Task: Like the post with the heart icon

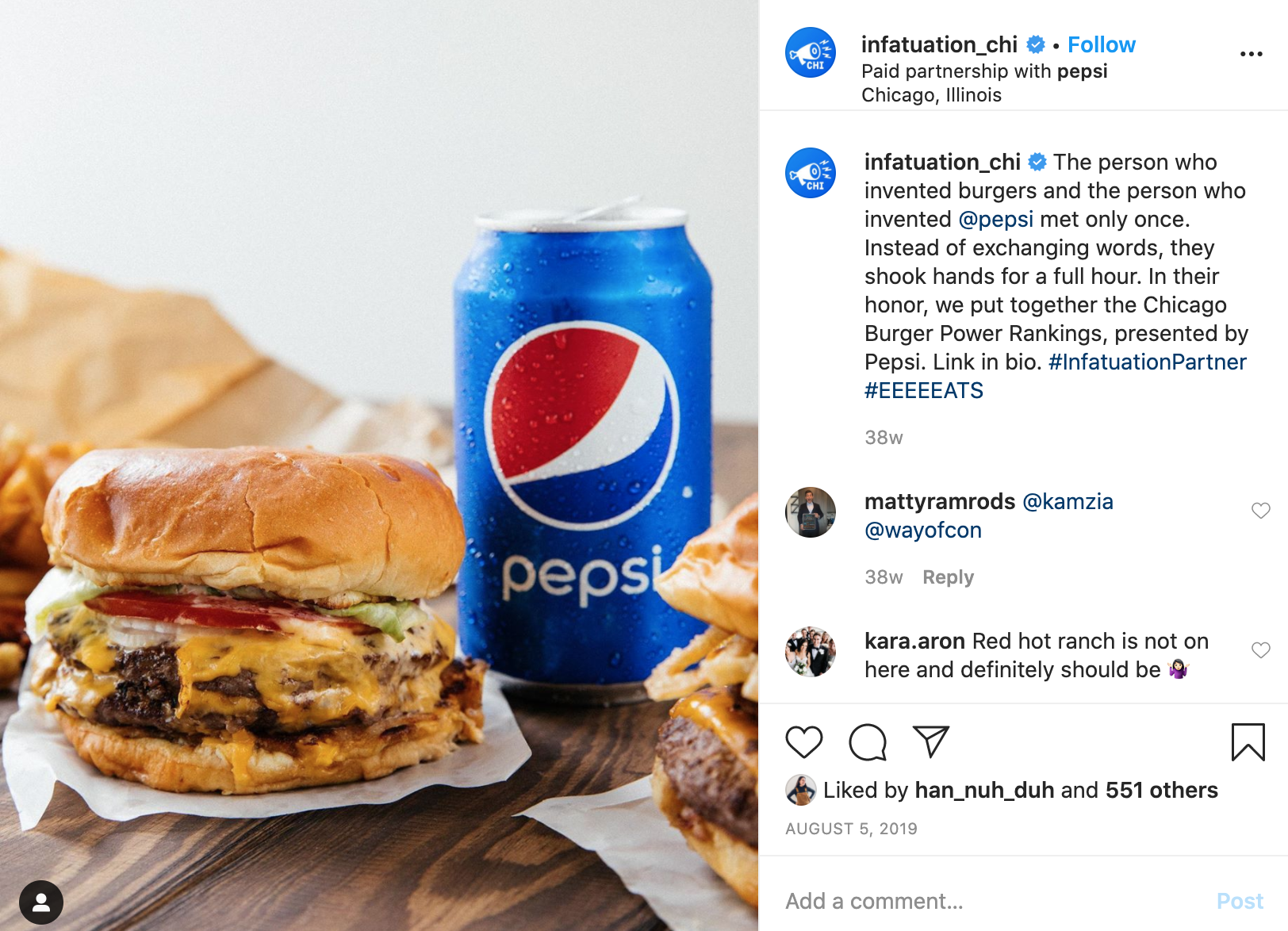Action: click(x=804, y=742)
